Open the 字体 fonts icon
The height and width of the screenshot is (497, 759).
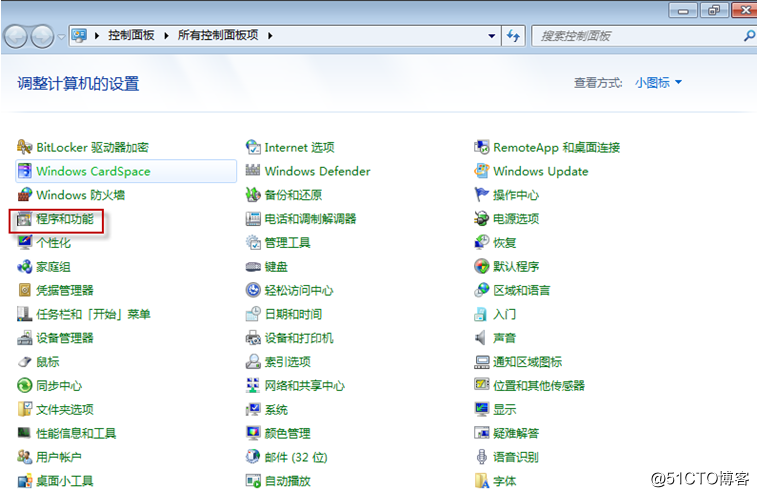tap(482, 481)
